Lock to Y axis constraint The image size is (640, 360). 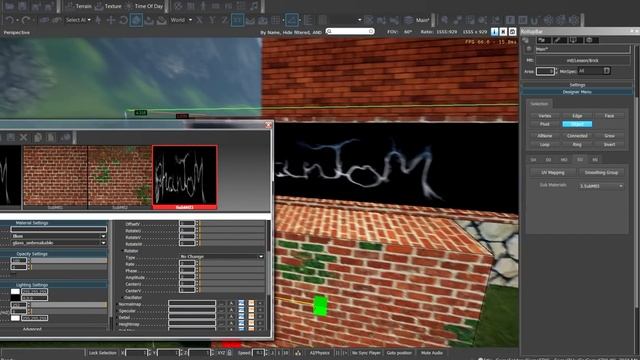pos(212,20)
